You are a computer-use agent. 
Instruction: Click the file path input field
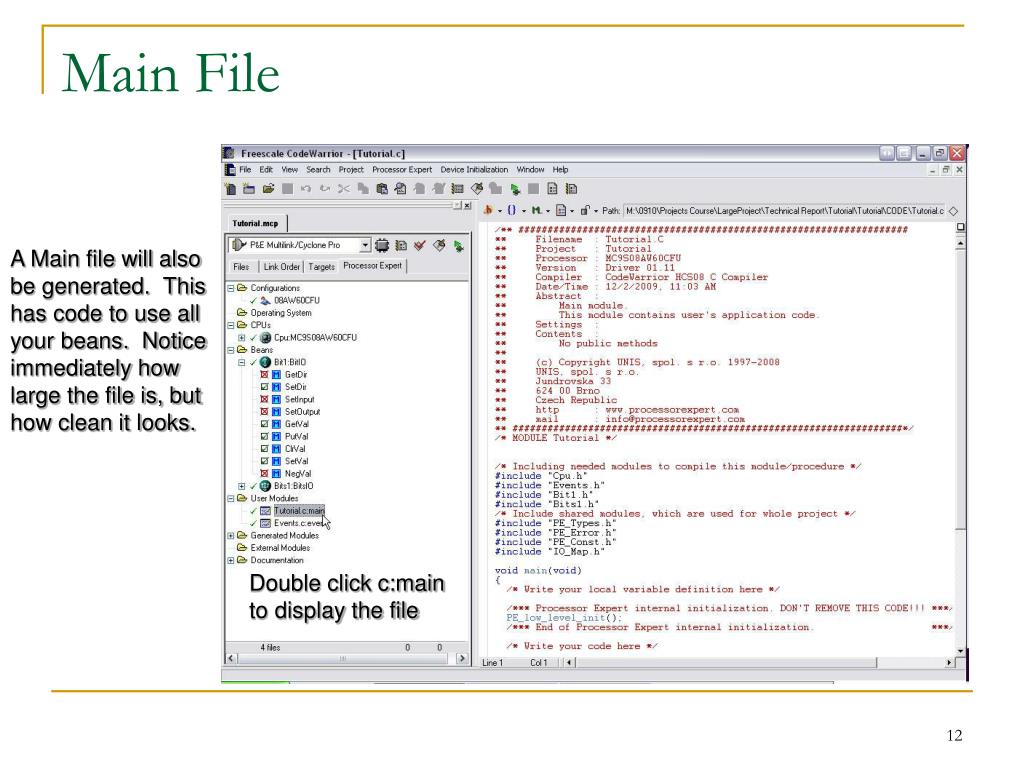coord(784,211)
